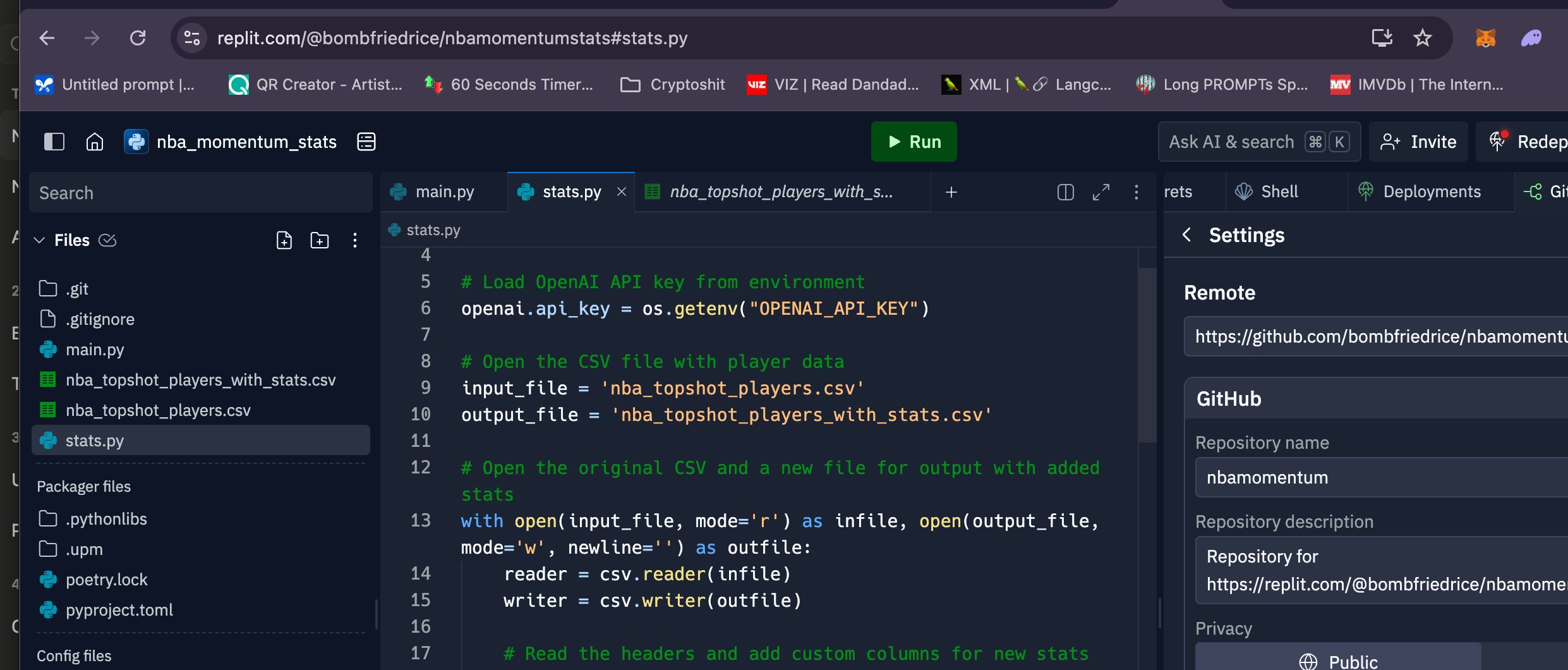Open the QR Creator bookmark
1568x670 pixels.
click(315, 84)
